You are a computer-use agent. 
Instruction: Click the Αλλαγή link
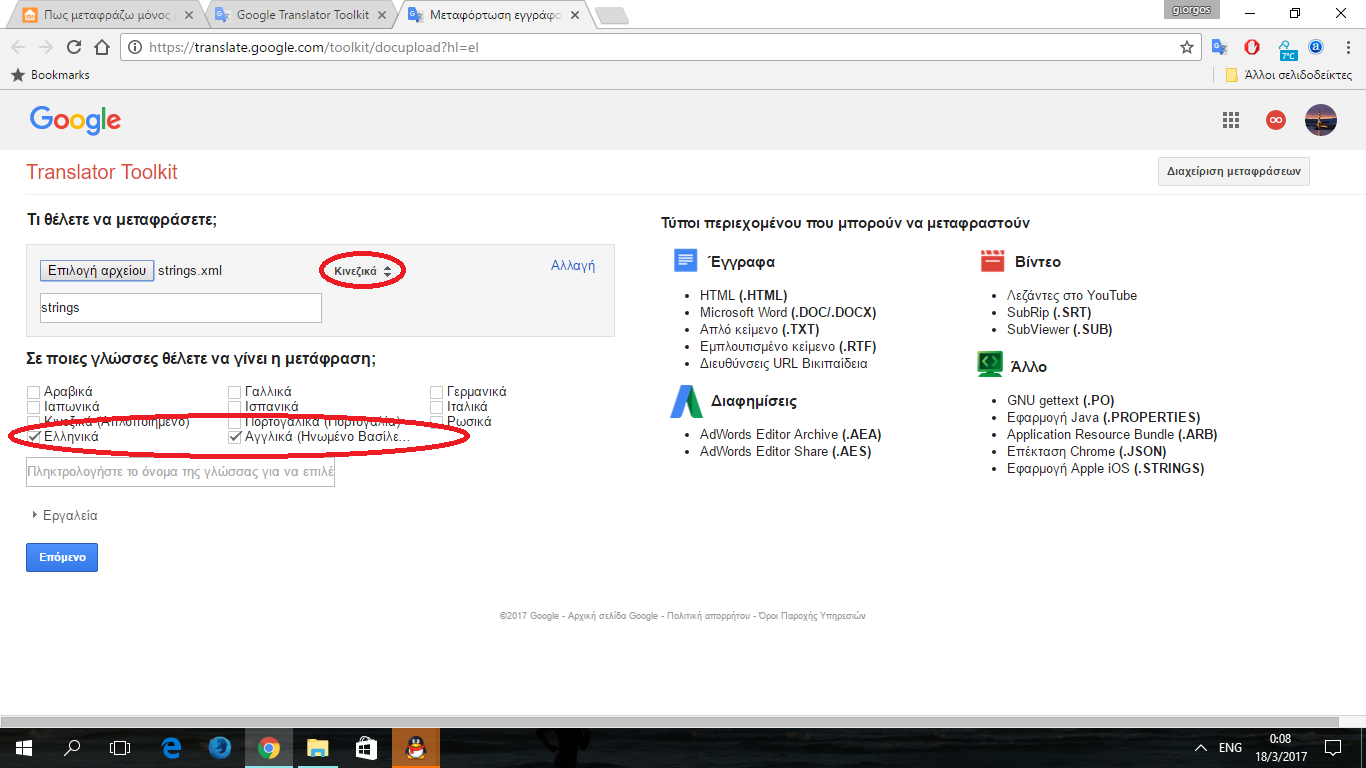coord(573,266)
